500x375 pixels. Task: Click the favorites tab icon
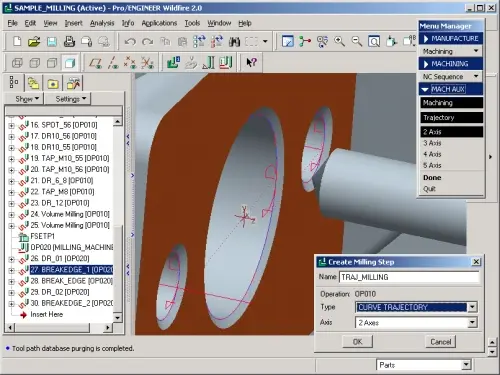point(53,84)
